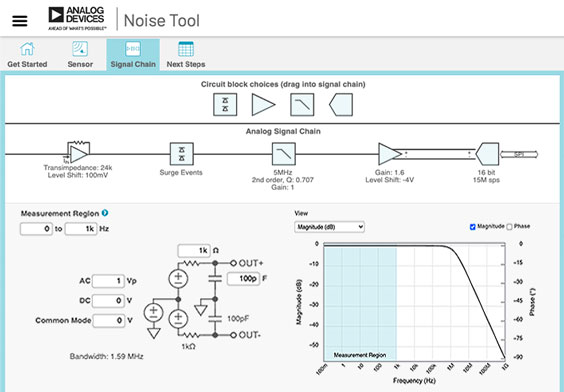Click the 100p capacitor value field
This screenshot has height=392, width=564.
tap(244, 278)
